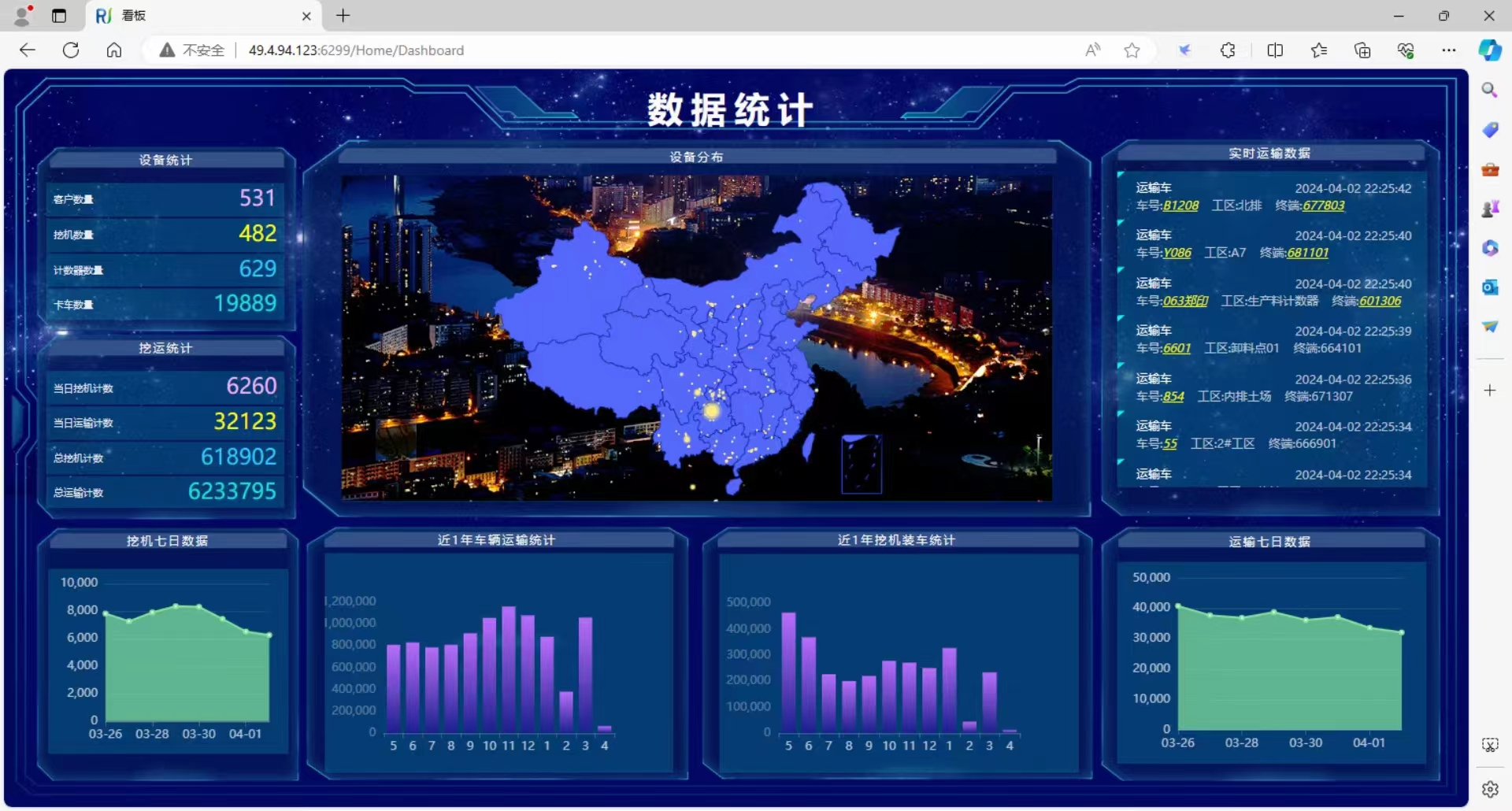Open a new browser tab
Image resolution: width=1512 pixels, height=811 pixels.
(x=343, y=16)
